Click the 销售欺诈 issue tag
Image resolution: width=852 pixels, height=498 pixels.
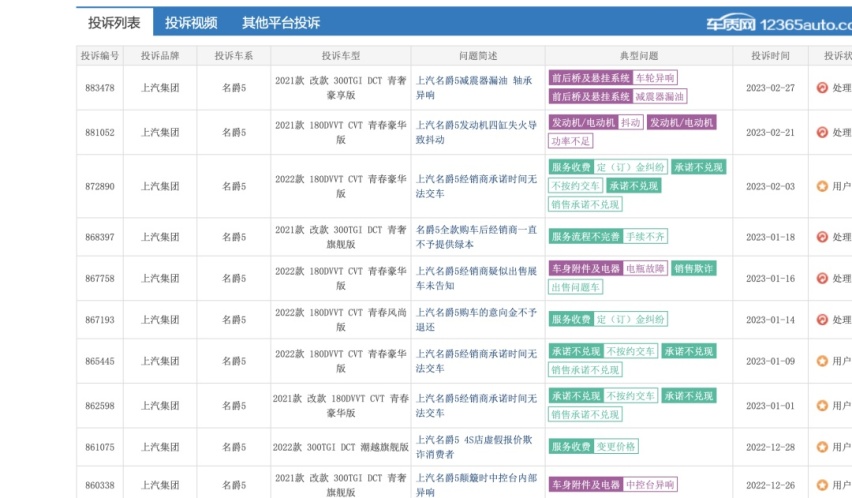(x=693, y=268)
